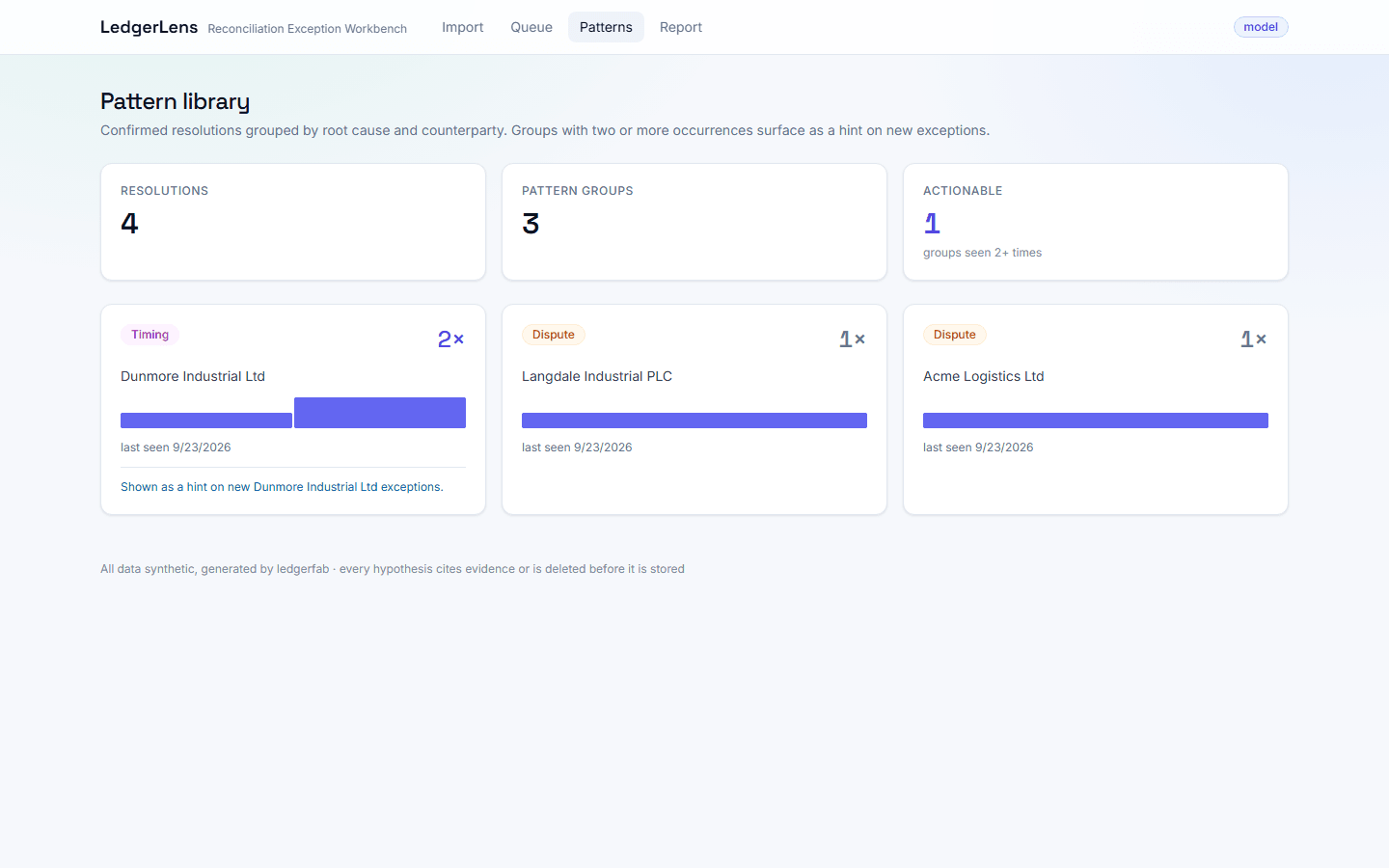Viewport: 1389px width, 868px height.
Task: Click the 2× count on Dunmore card
Action: click(450, 339)
